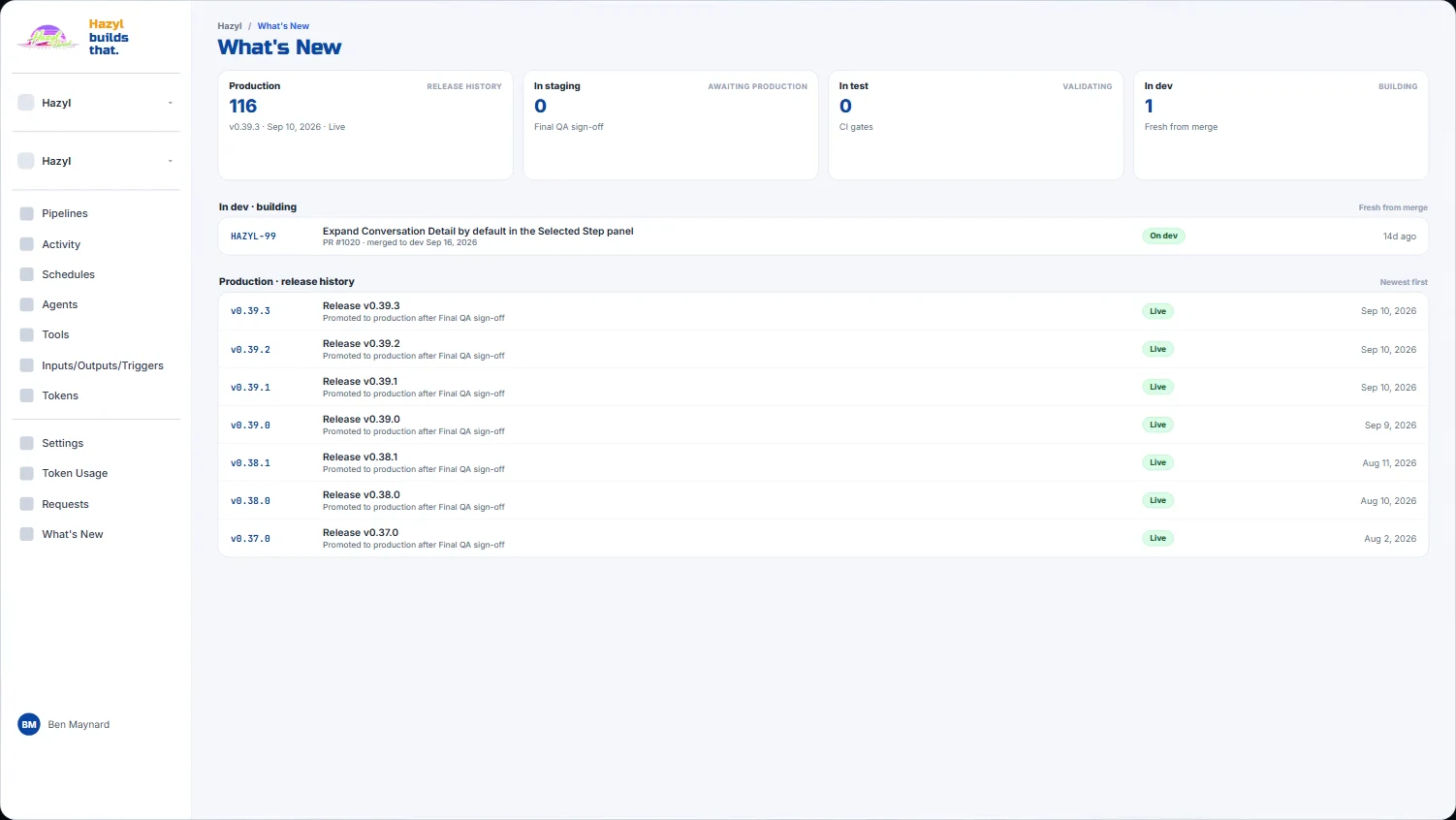Click the Tokens sidebar icon

26,395
